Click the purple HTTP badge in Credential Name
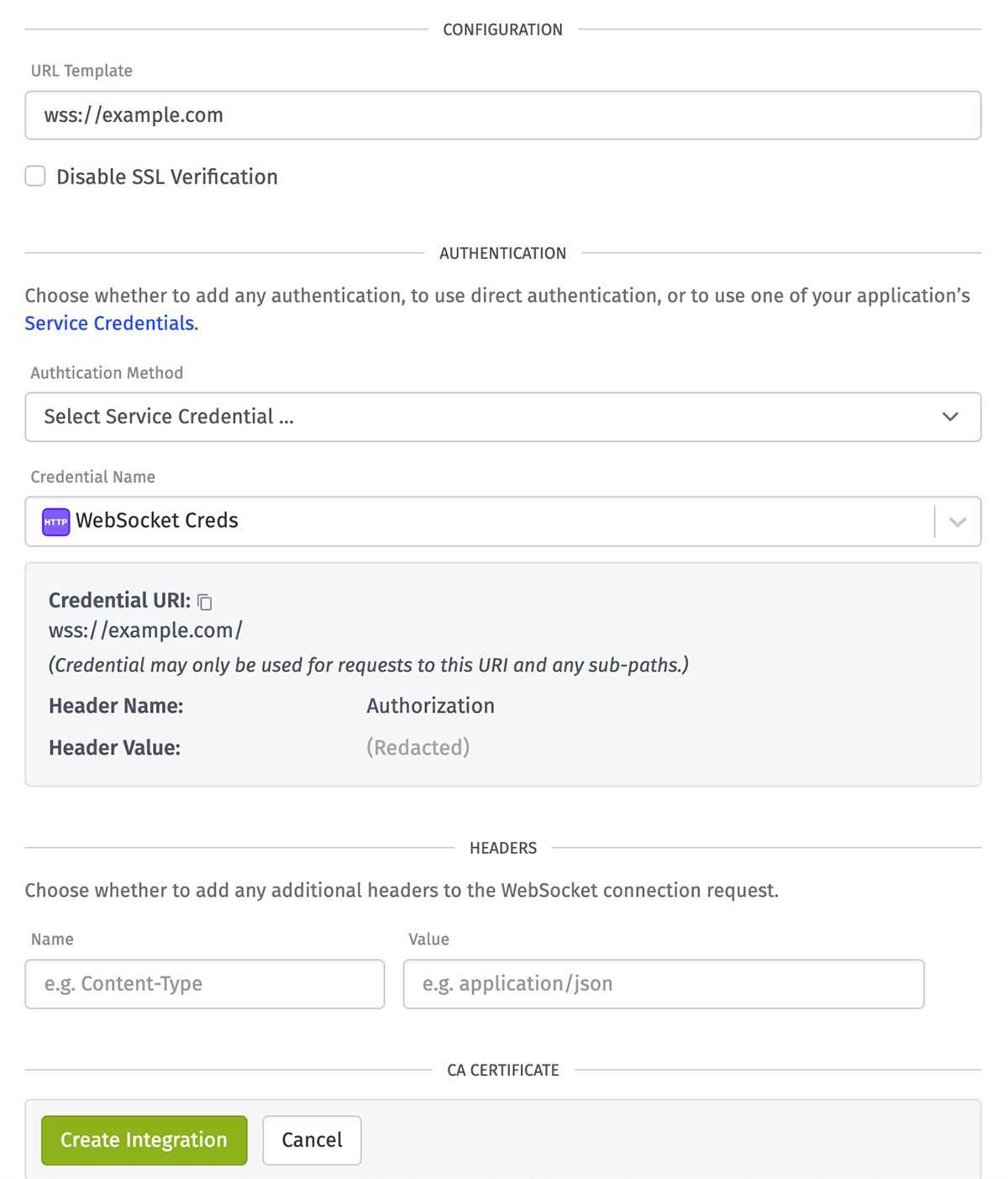Image resolution: width=1008 pixels, height=1179 pixels. coord(55,521)
